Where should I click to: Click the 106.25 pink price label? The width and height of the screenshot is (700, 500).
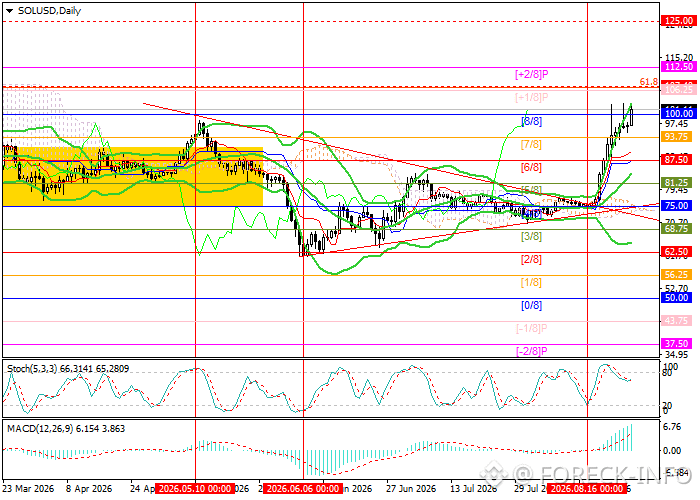(x=679, y=90)
